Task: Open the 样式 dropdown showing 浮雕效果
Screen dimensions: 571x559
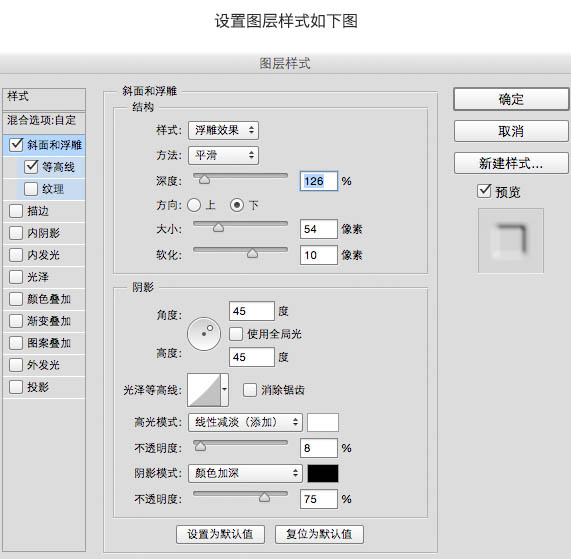Action: pos(223,130)
